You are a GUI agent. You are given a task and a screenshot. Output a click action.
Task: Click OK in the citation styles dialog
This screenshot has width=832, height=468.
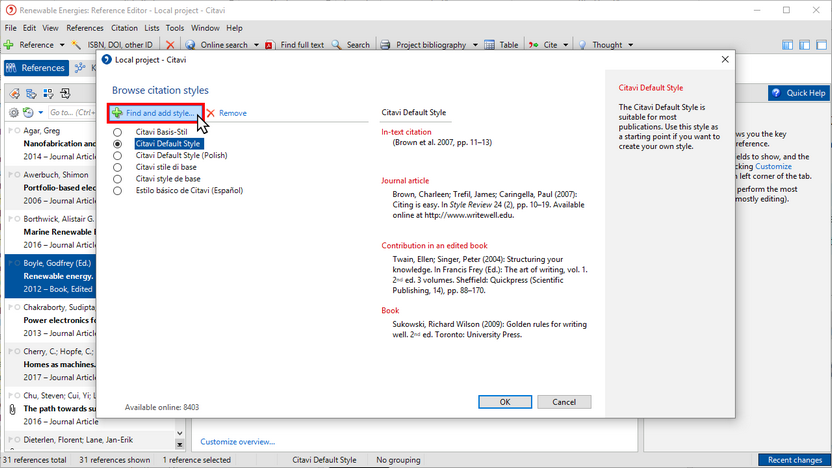[x=505, y=402]
